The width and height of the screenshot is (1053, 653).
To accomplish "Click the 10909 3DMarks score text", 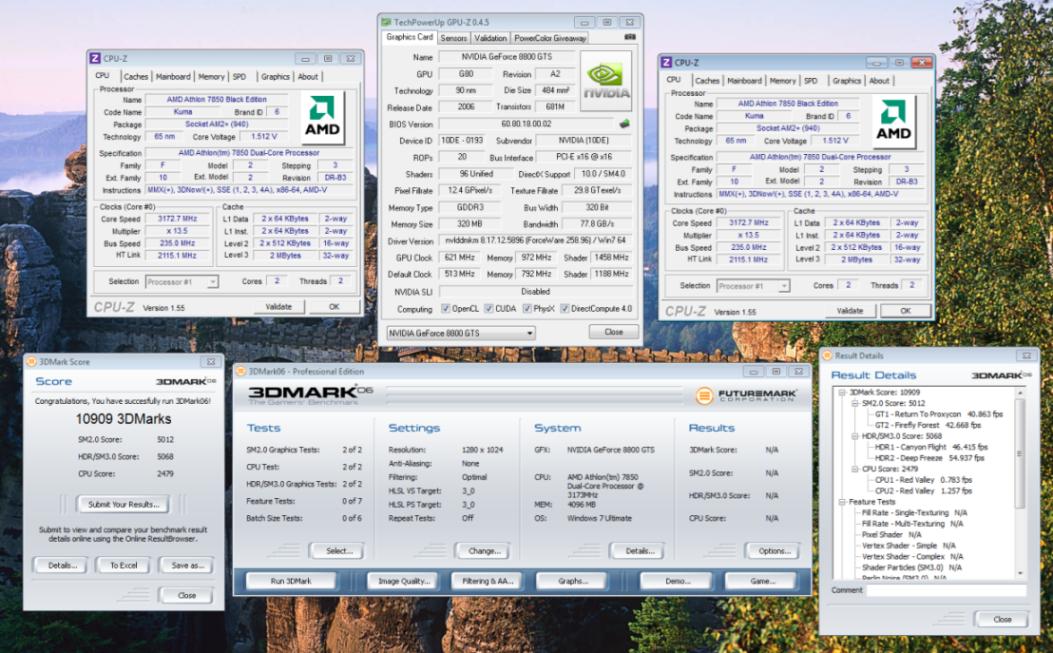I will coord(123,419).
